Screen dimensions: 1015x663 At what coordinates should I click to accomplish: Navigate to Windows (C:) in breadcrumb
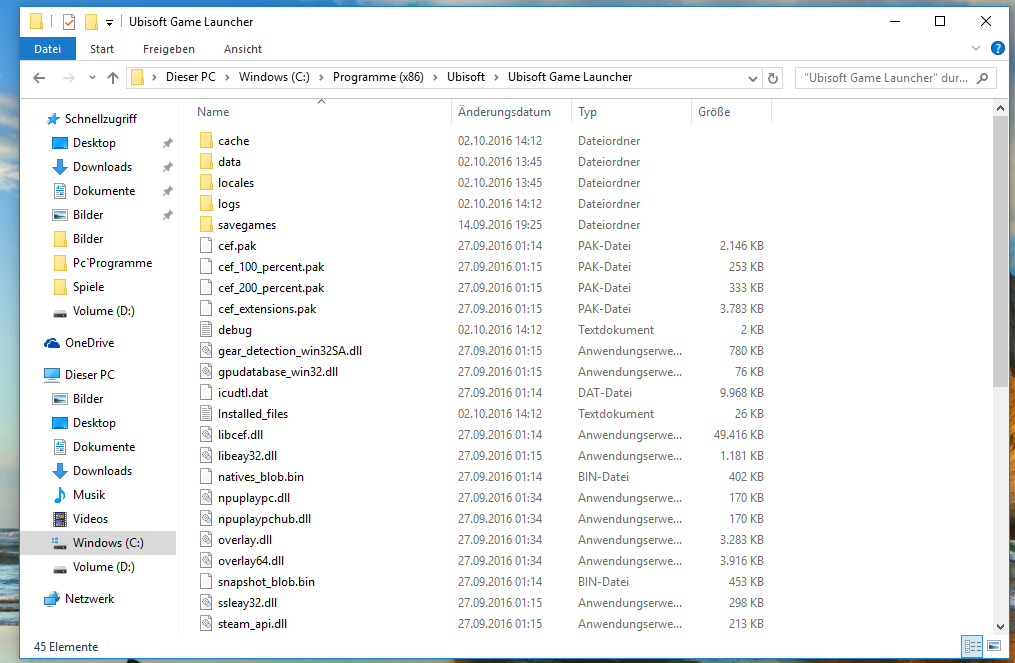coord(274,77)
